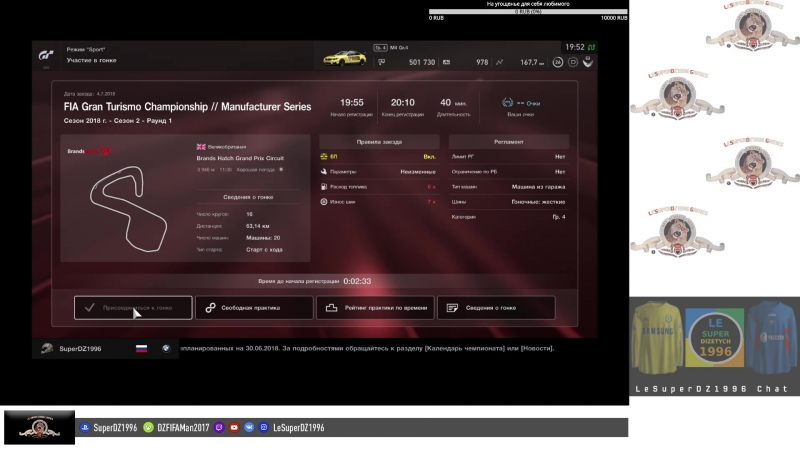
Task: Select the Правила заезда header
Action: click(379, 142)
